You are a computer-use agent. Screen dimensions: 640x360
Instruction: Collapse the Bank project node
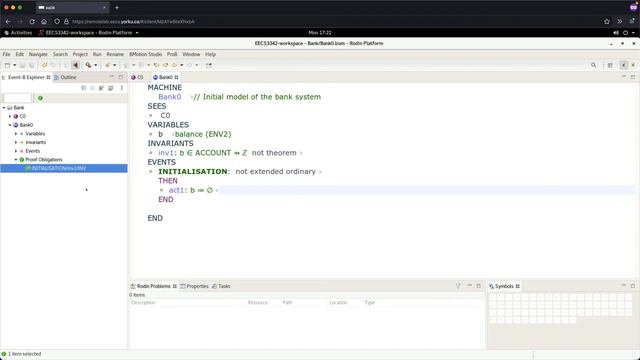click(x=4, y=108)
